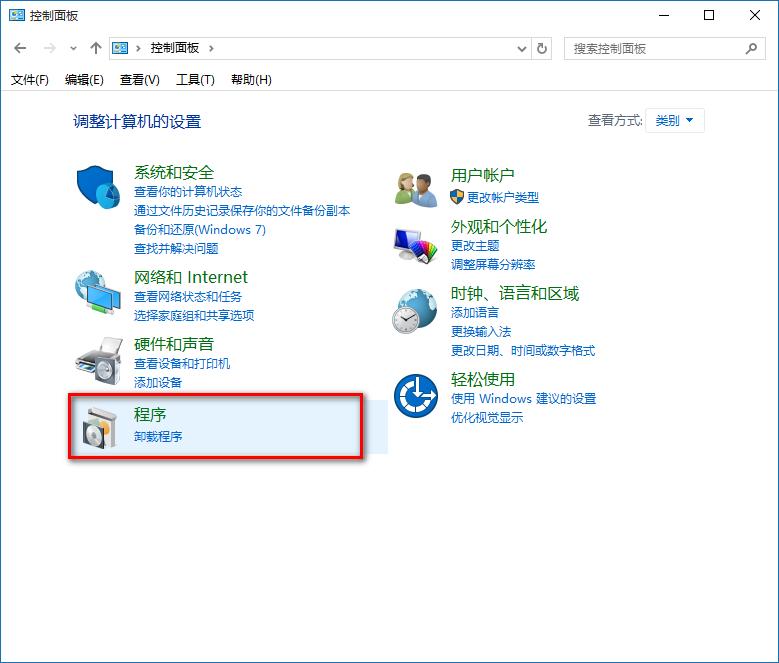Open the recent locations dropdown arrow
The height and width of the screenshot is (663, 779).
click(74, 49)
